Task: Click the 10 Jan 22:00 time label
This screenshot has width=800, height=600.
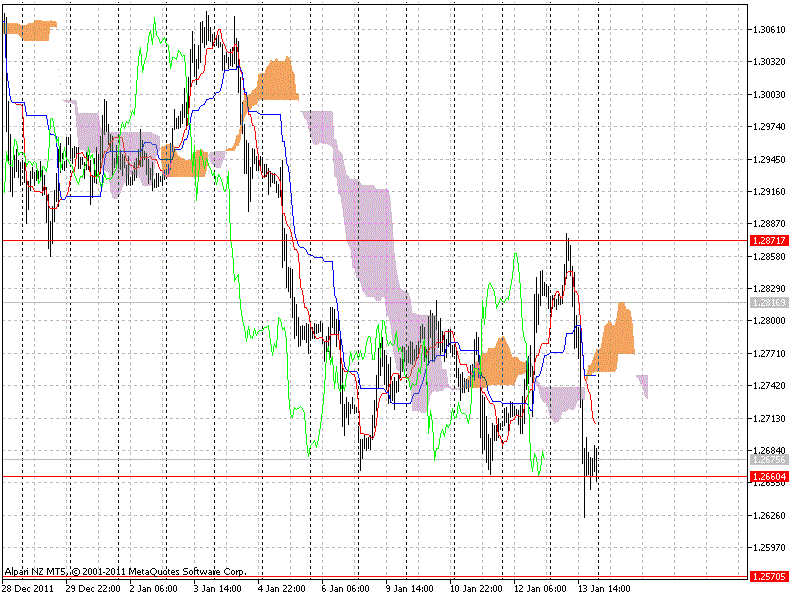Action: click(x=474, y=588)
